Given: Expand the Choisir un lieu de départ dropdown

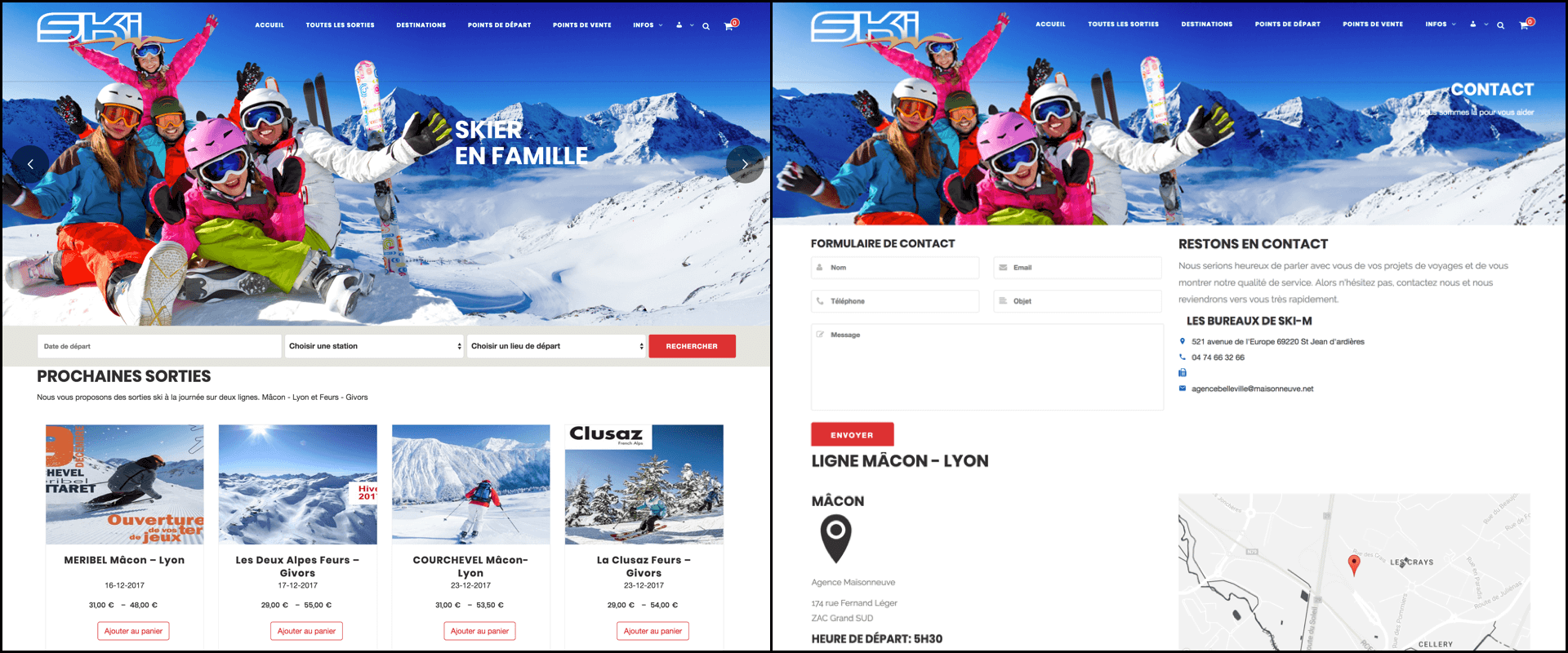Looking at the screenshot, I should 556,346.
